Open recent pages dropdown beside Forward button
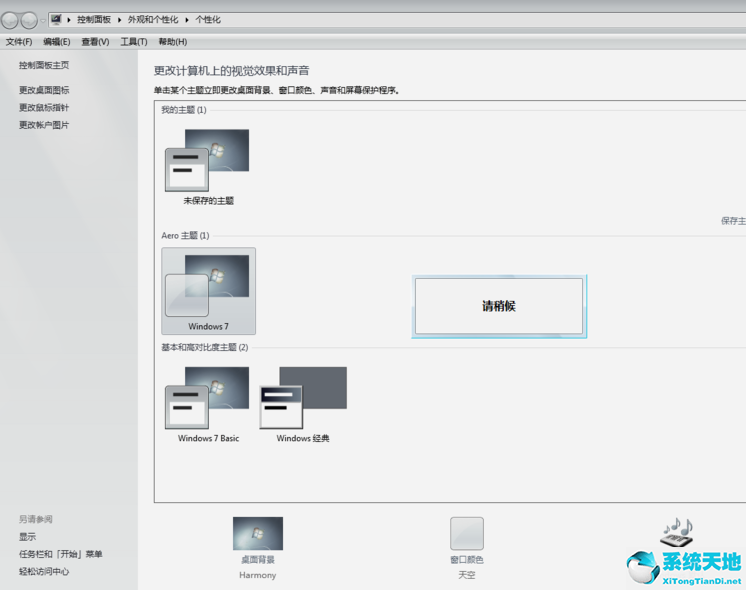The height and width of the screenshot is (590, 746). [x=43, y=20]
